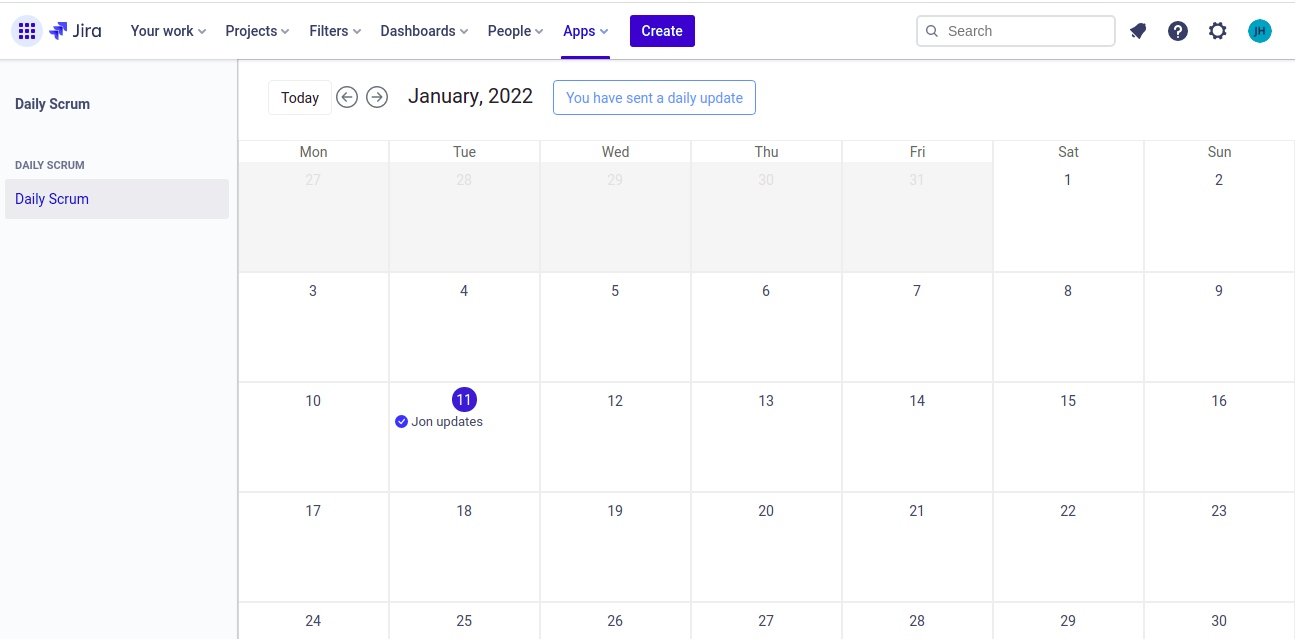Click the Mon column header
Screen dimensions: 1295x639
pyautogui.click(x=313, y=152)
